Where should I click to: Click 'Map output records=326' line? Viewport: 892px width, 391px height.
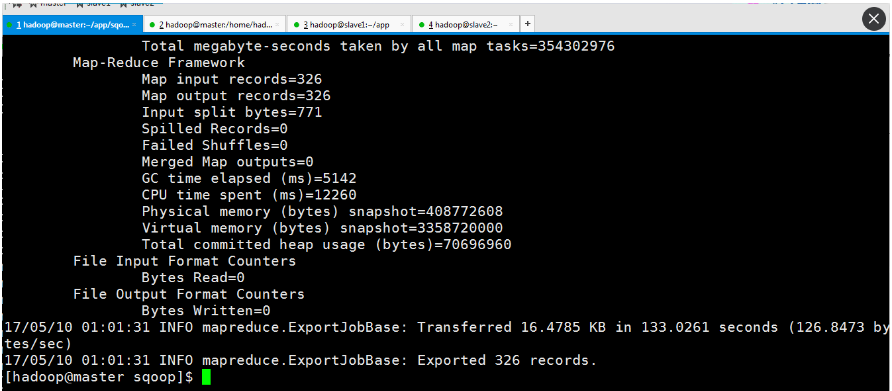point(236,96)
